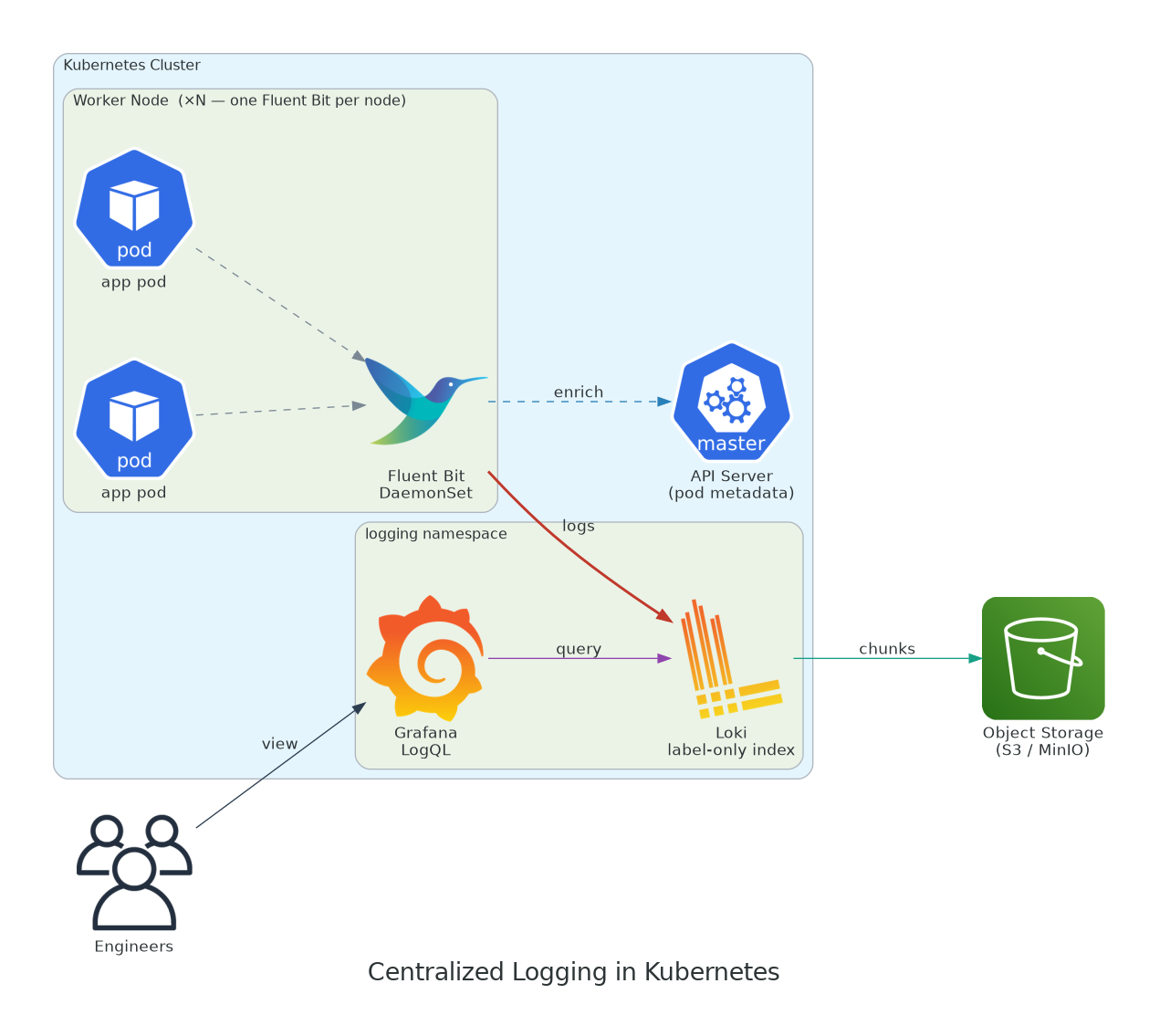Screen dimensions: 1149x1036
Task: Click the title 'Centralized Logging in Kubernetes'
Action: (x=574, y=972)
